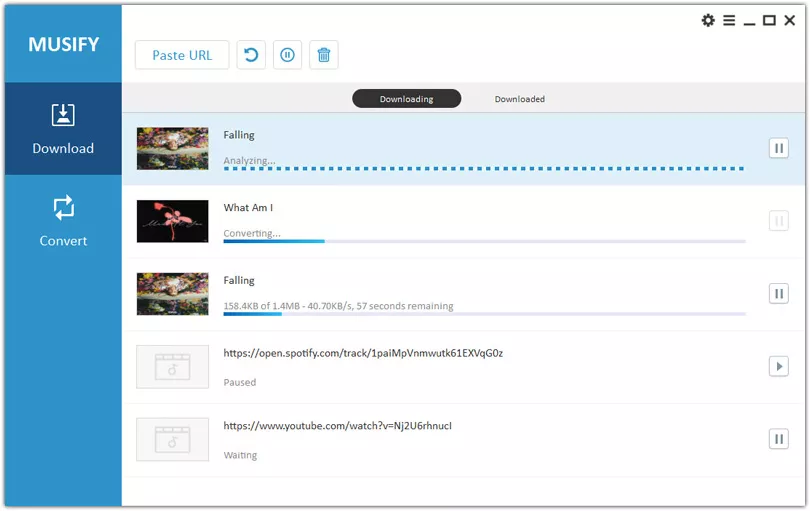Click the What Am I thumbnail

(172, 221)
